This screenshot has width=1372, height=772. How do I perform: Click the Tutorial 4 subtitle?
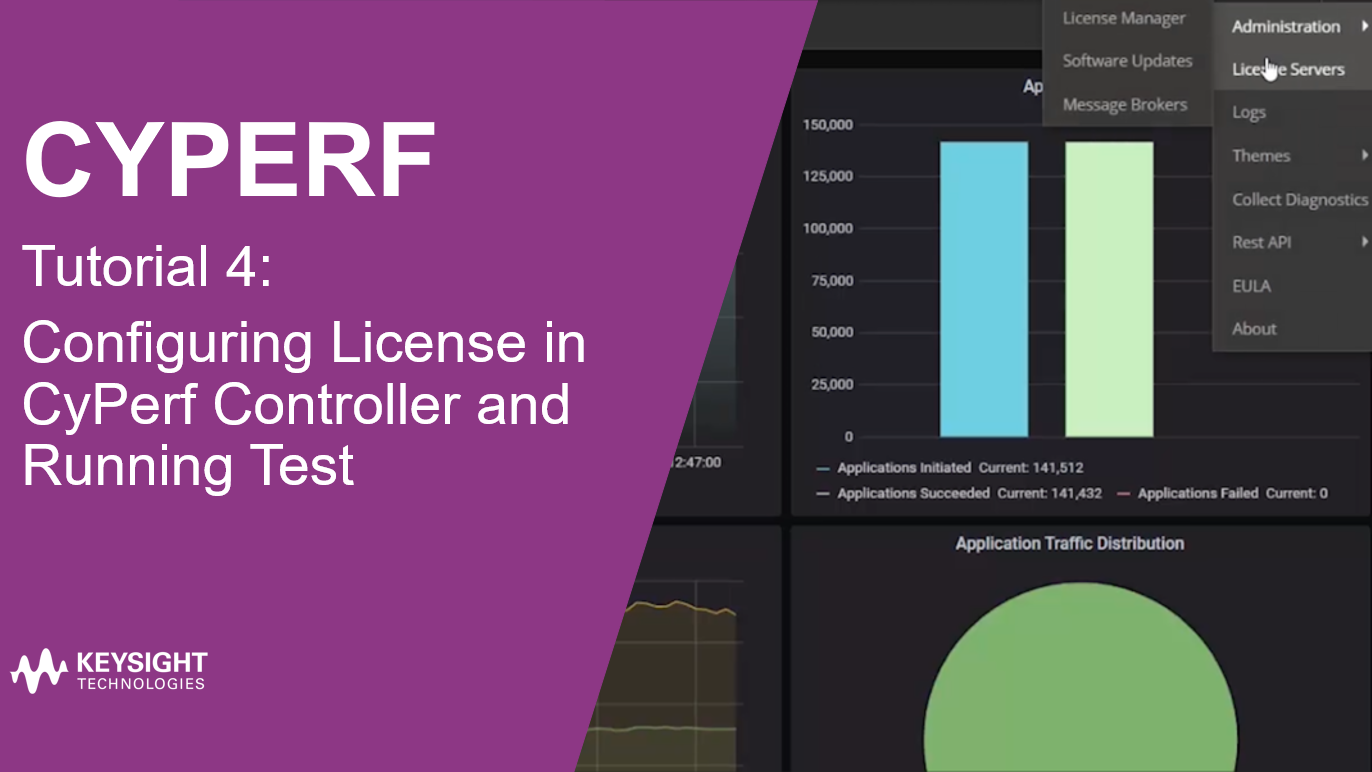coord(147,269)
